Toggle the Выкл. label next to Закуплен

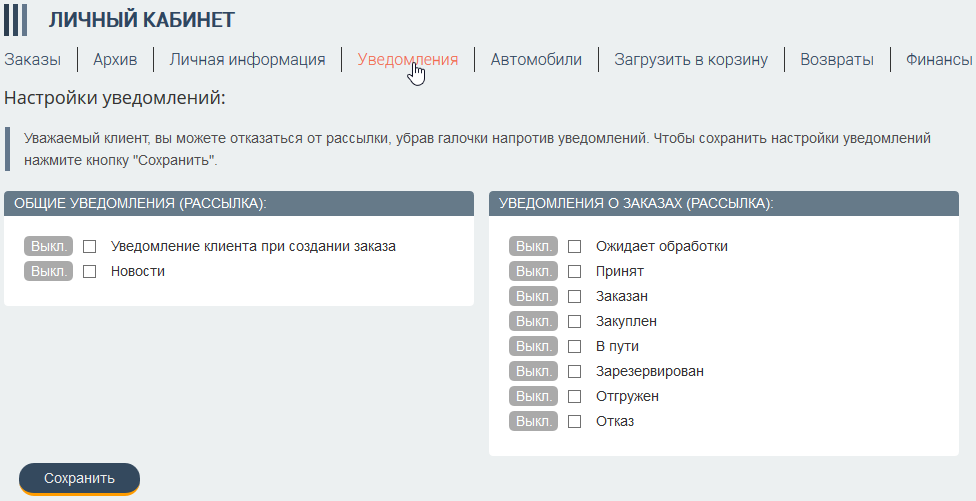(533, 321)
